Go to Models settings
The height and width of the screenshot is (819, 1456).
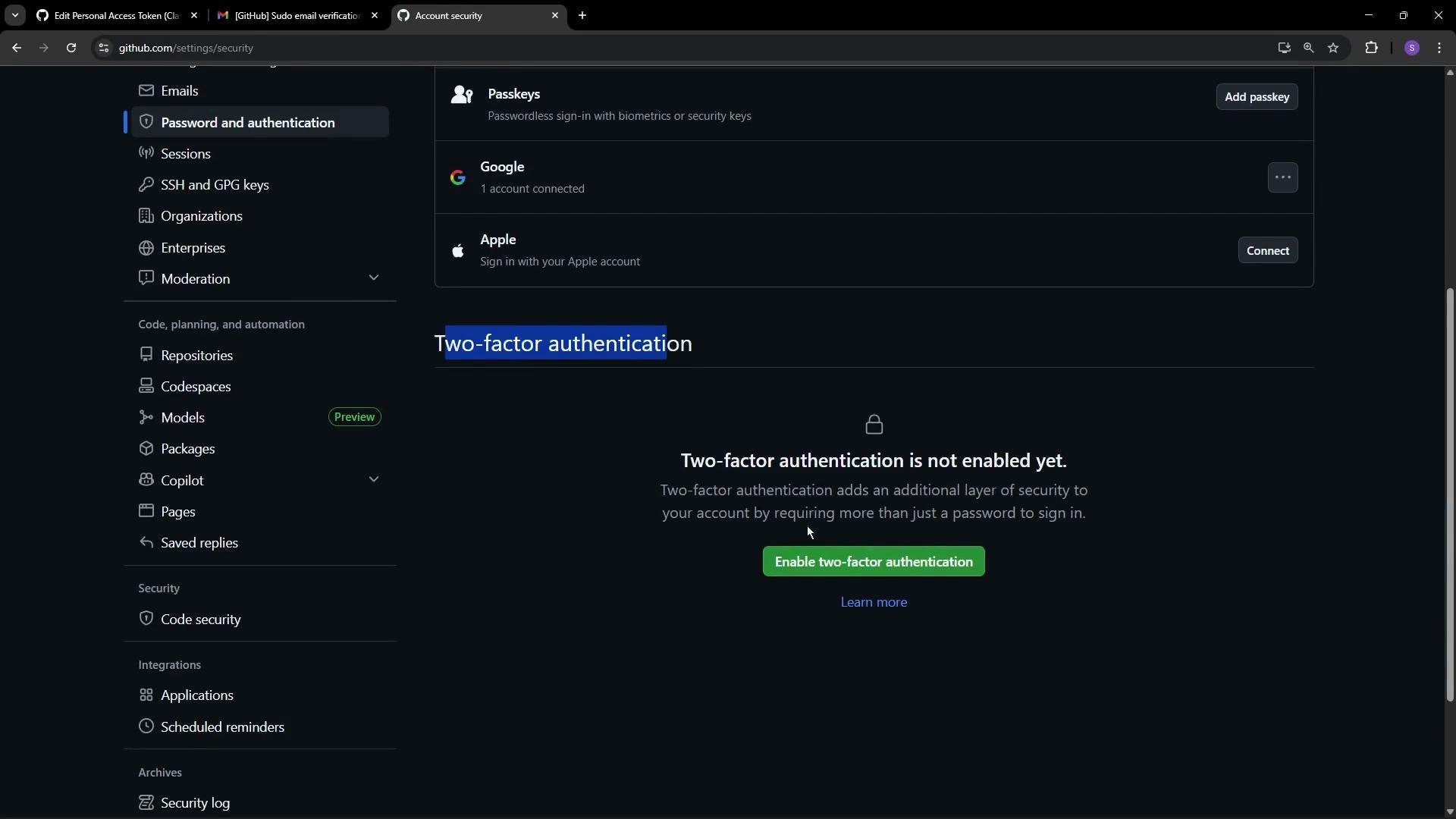tap(260, 418)
